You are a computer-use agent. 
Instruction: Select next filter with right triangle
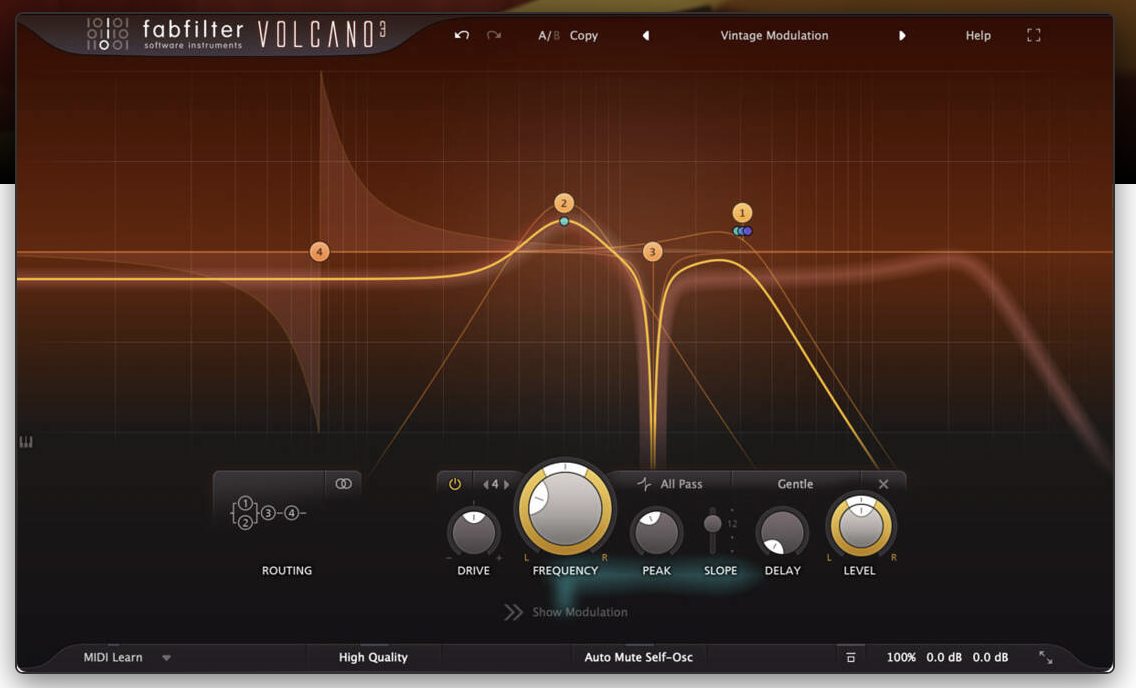point(506,484)
